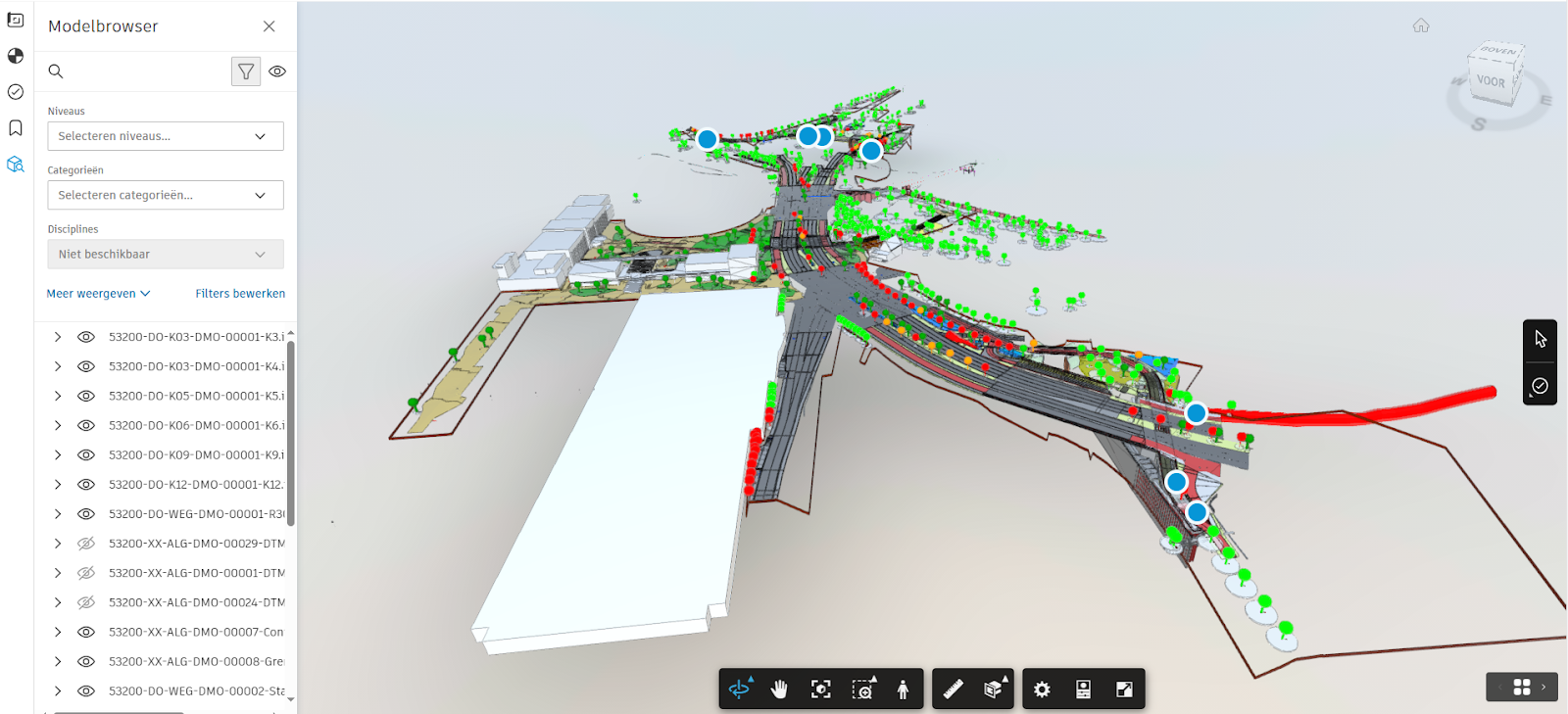Open viewer Settings gear
Viewport: 1568px width, 714px height.
tap(1042, 689)
